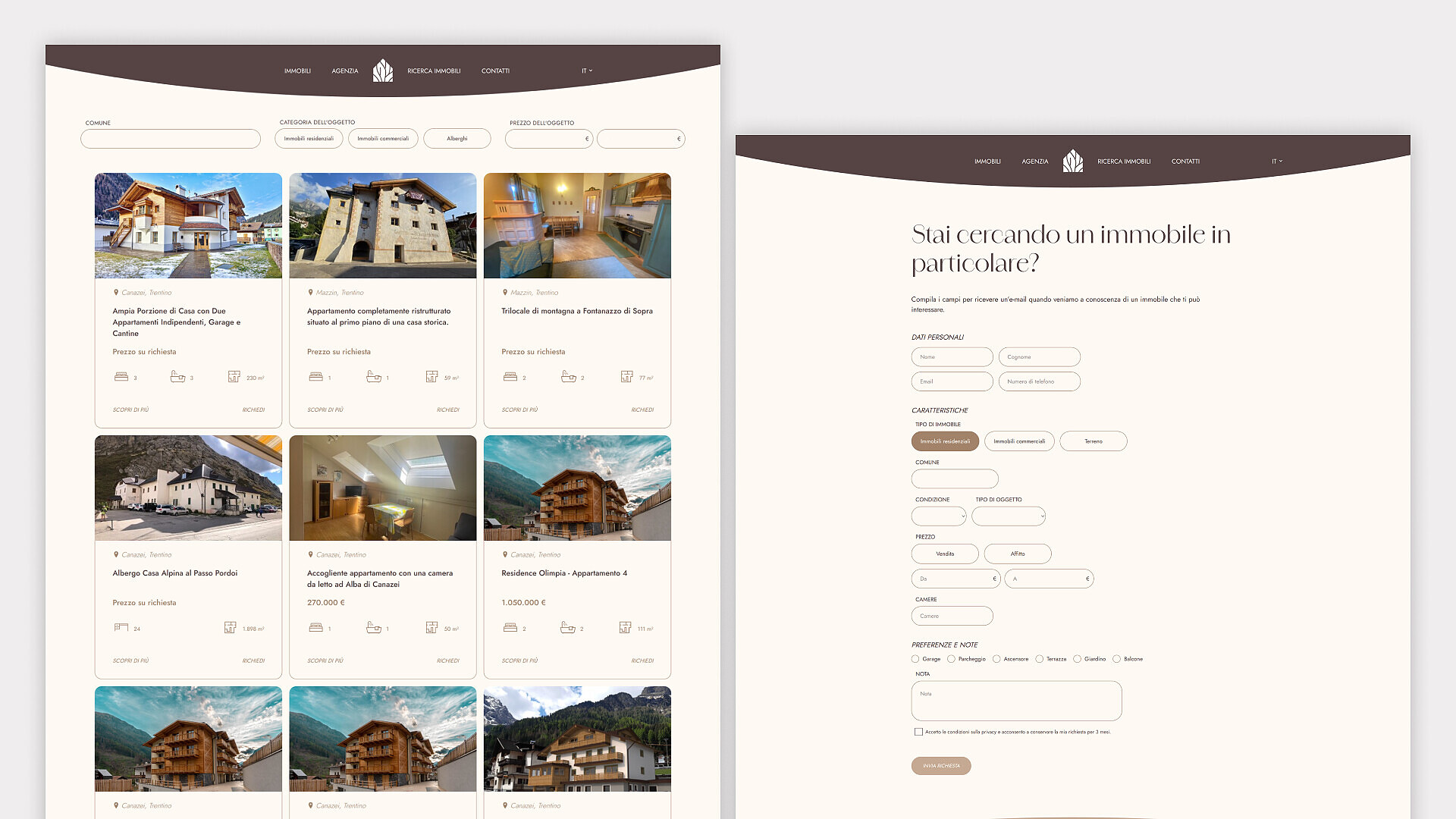Screen dimensions: 1456x819
Task: Click the rooms icon on Albergo Casa Alpina card
Action: click(x=121, y=627)
